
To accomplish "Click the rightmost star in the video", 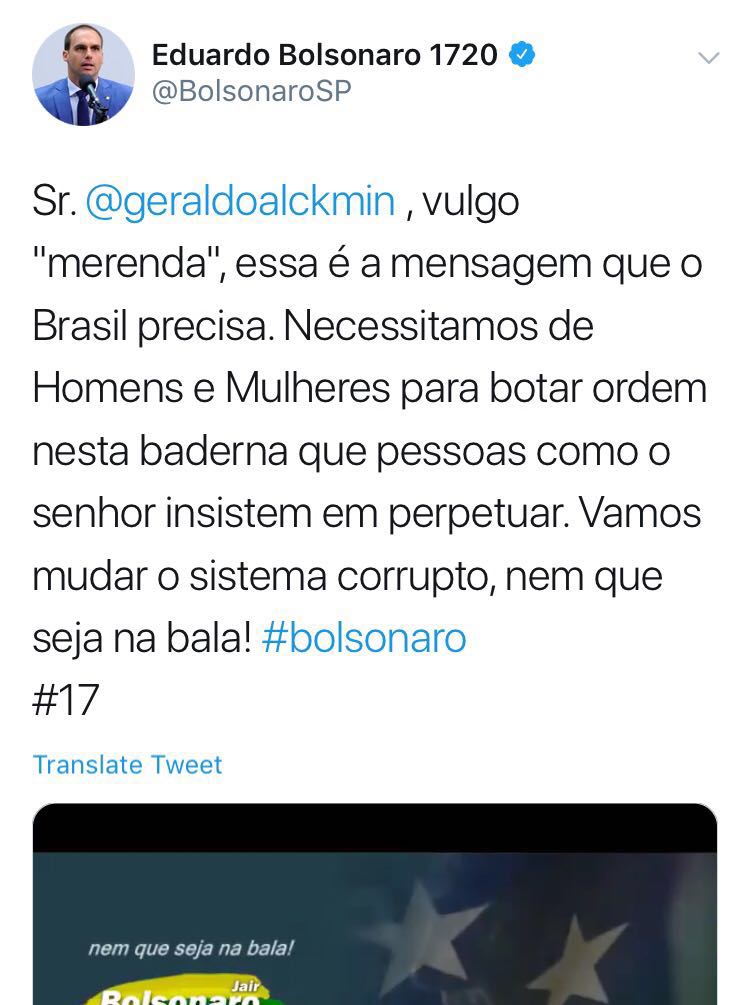I will point(575,959).
